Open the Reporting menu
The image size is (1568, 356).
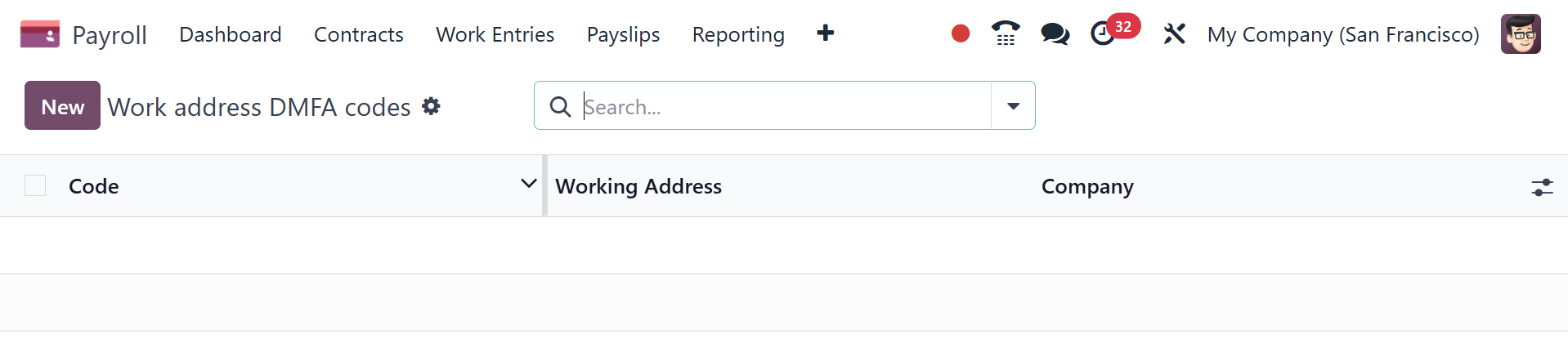coord(737,34)
